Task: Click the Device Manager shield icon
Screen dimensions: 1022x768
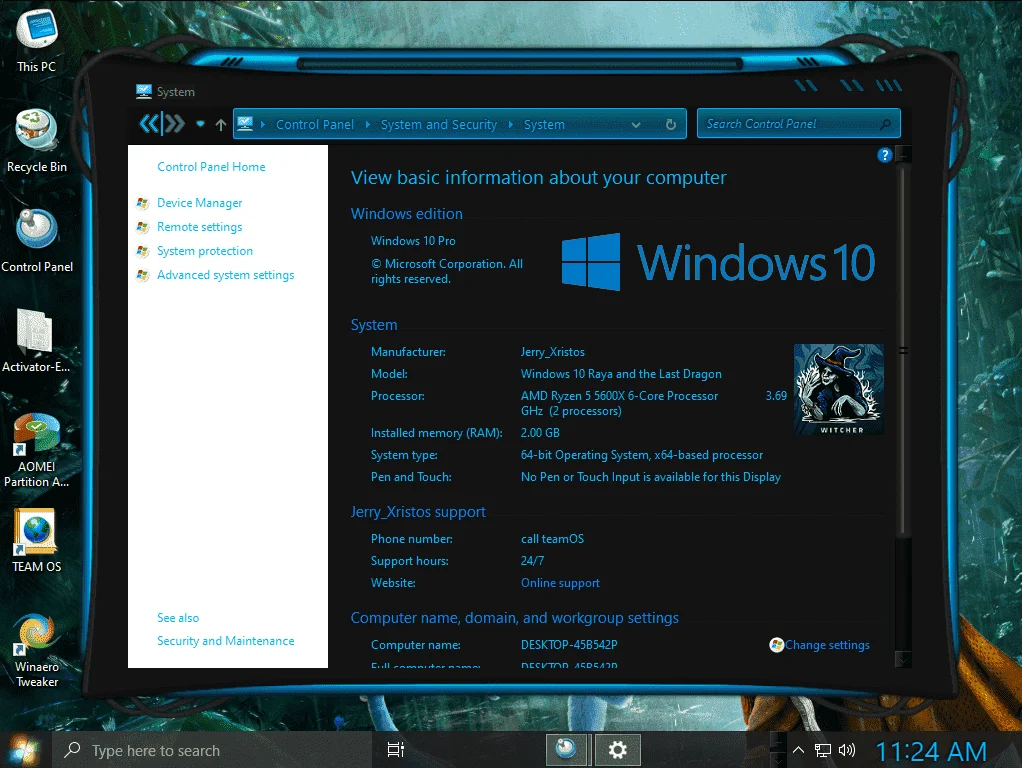Action: pyautogui.click(x=142, y=203)
